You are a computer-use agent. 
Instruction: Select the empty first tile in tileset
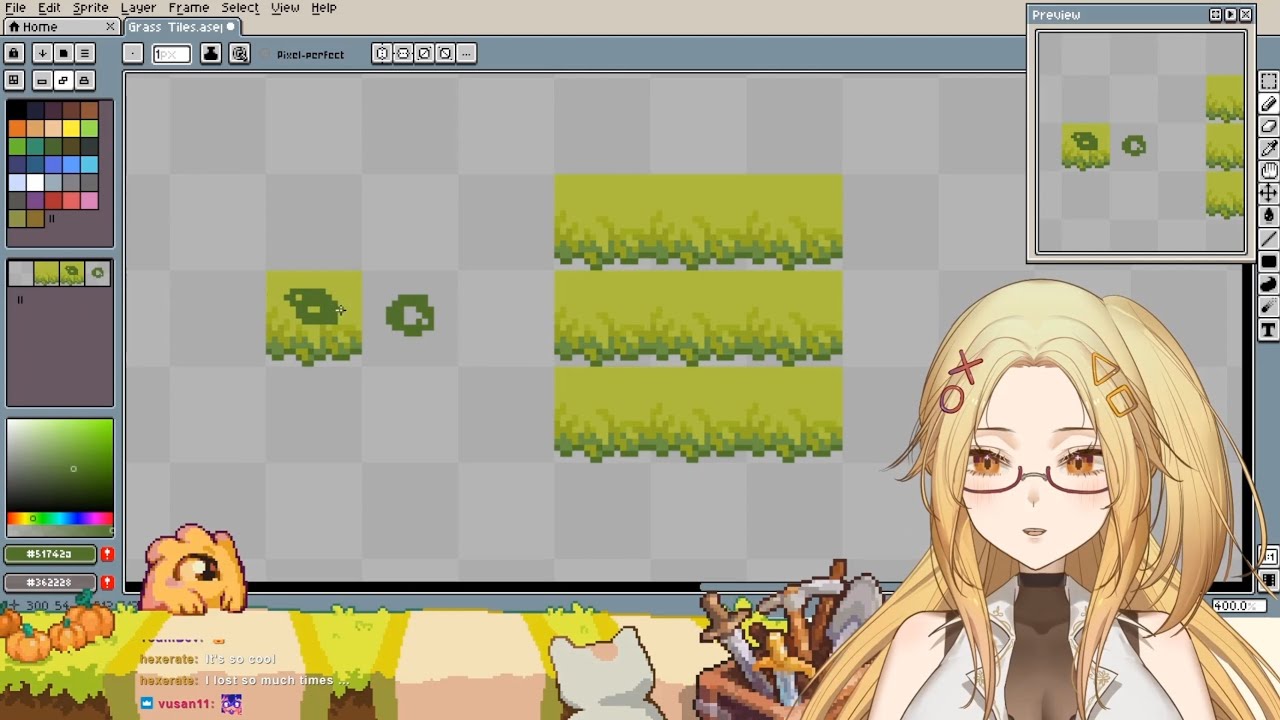pyautogui.click(x=20, y=273)
